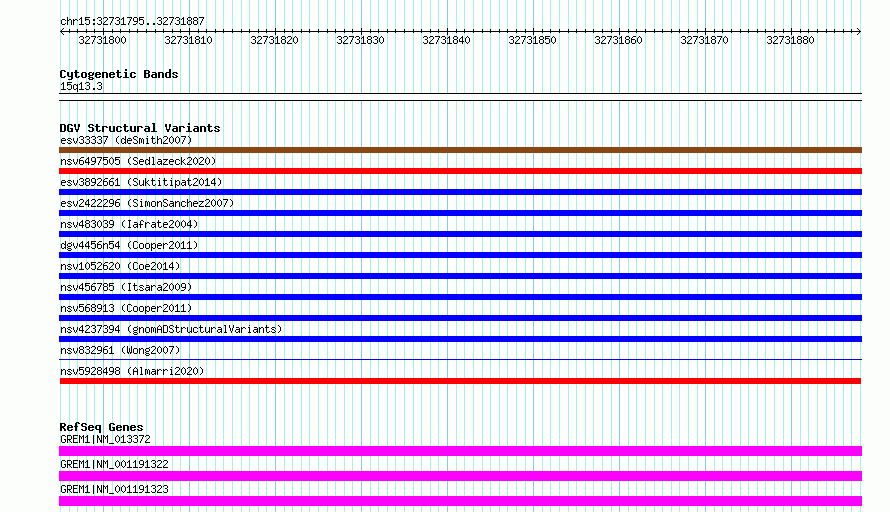Click the blue nsv456785 variant bar

pyautogui.click(x=460, y=297)
